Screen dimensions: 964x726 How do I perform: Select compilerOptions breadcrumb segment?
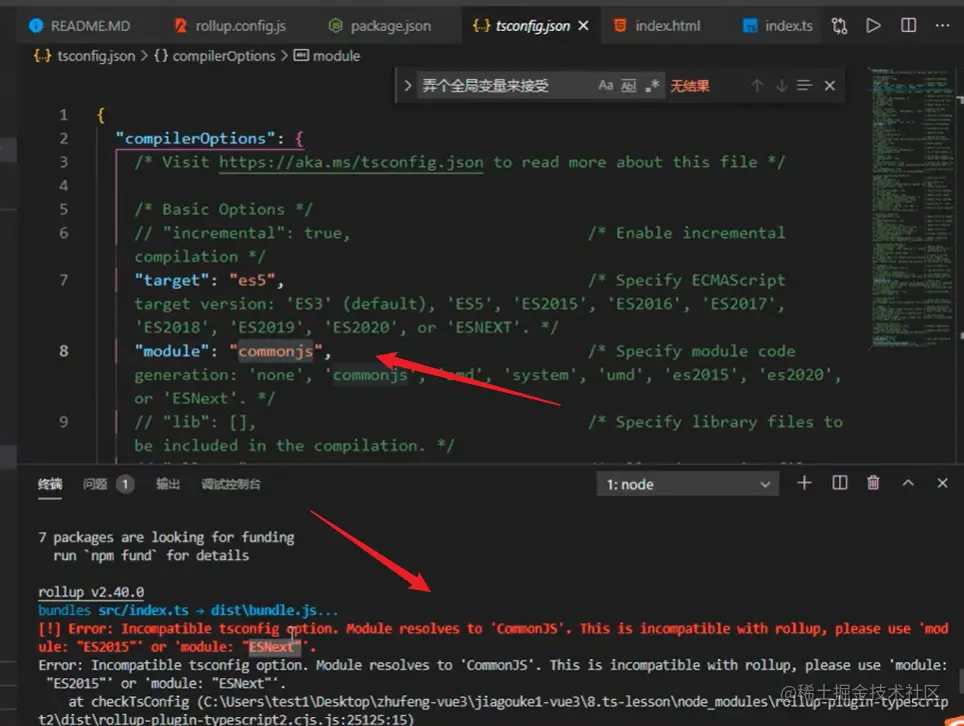[224, 56]
